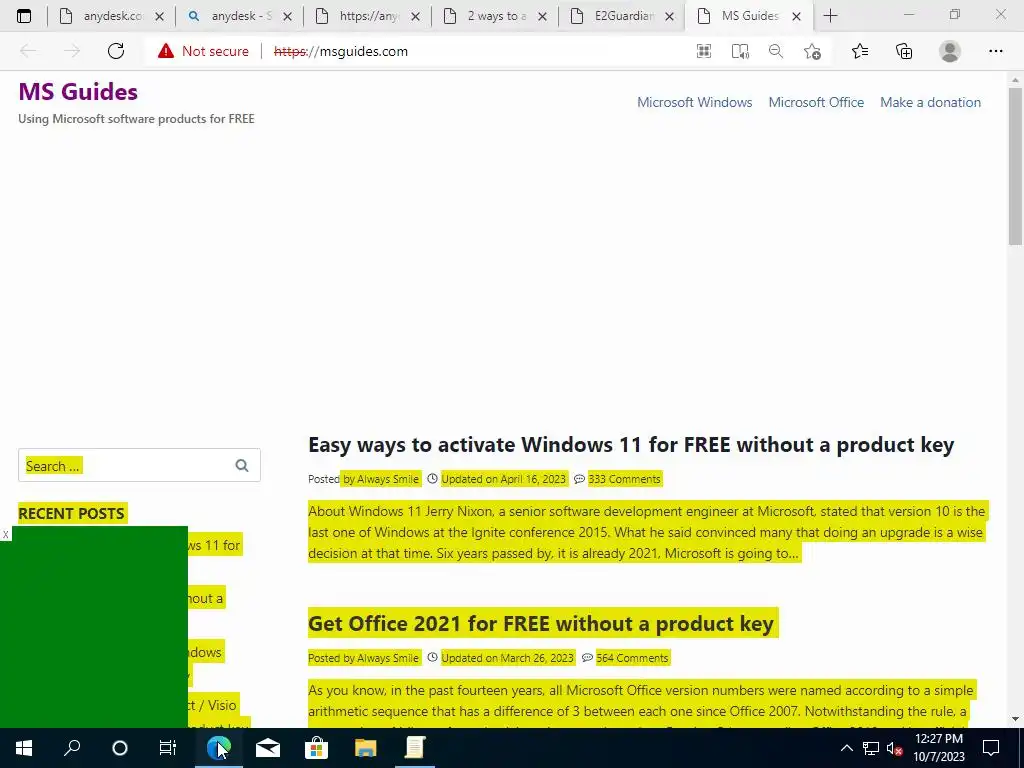
Task: Activate the Read aloud icon
Action: (x=740, y=51)
